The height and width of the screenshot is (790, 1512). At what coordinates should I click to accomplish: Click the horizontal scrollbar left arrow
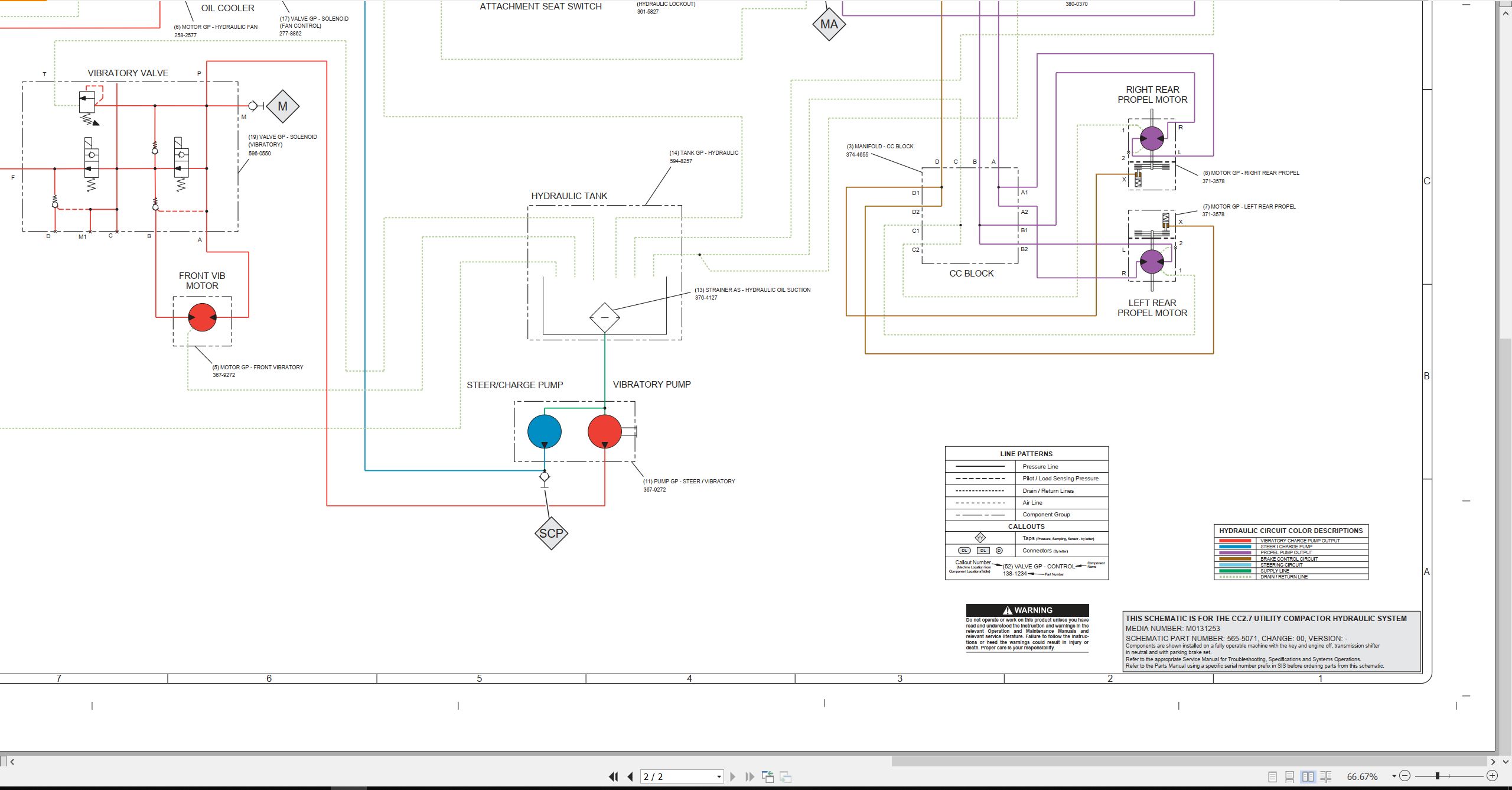point(12,762)
